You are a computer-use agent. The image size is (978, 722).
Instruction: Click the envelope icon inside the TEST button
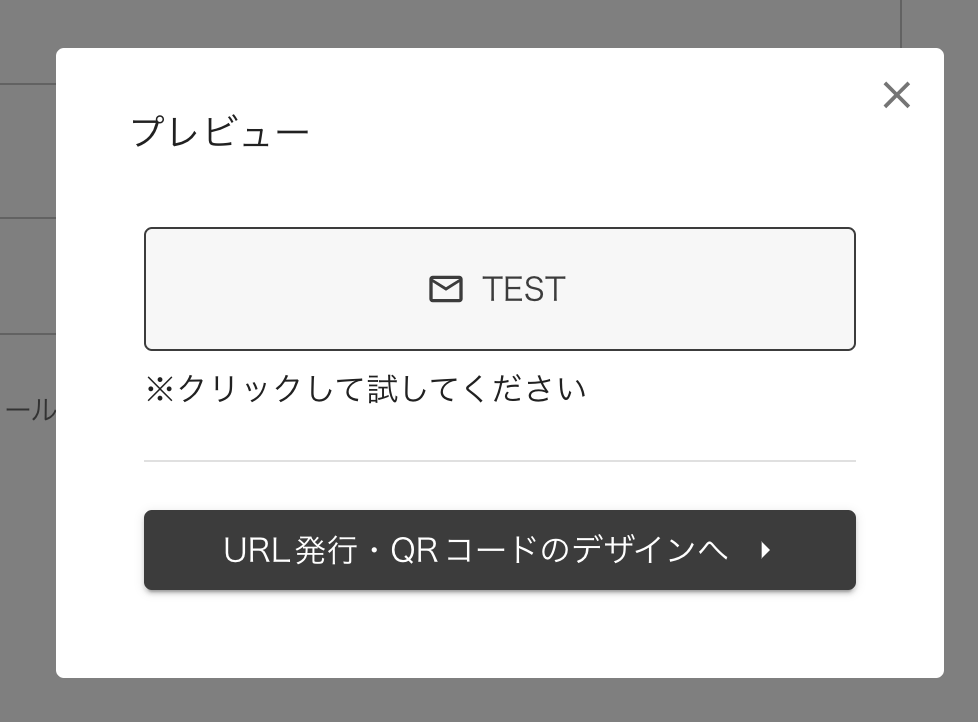click(446, 290)
